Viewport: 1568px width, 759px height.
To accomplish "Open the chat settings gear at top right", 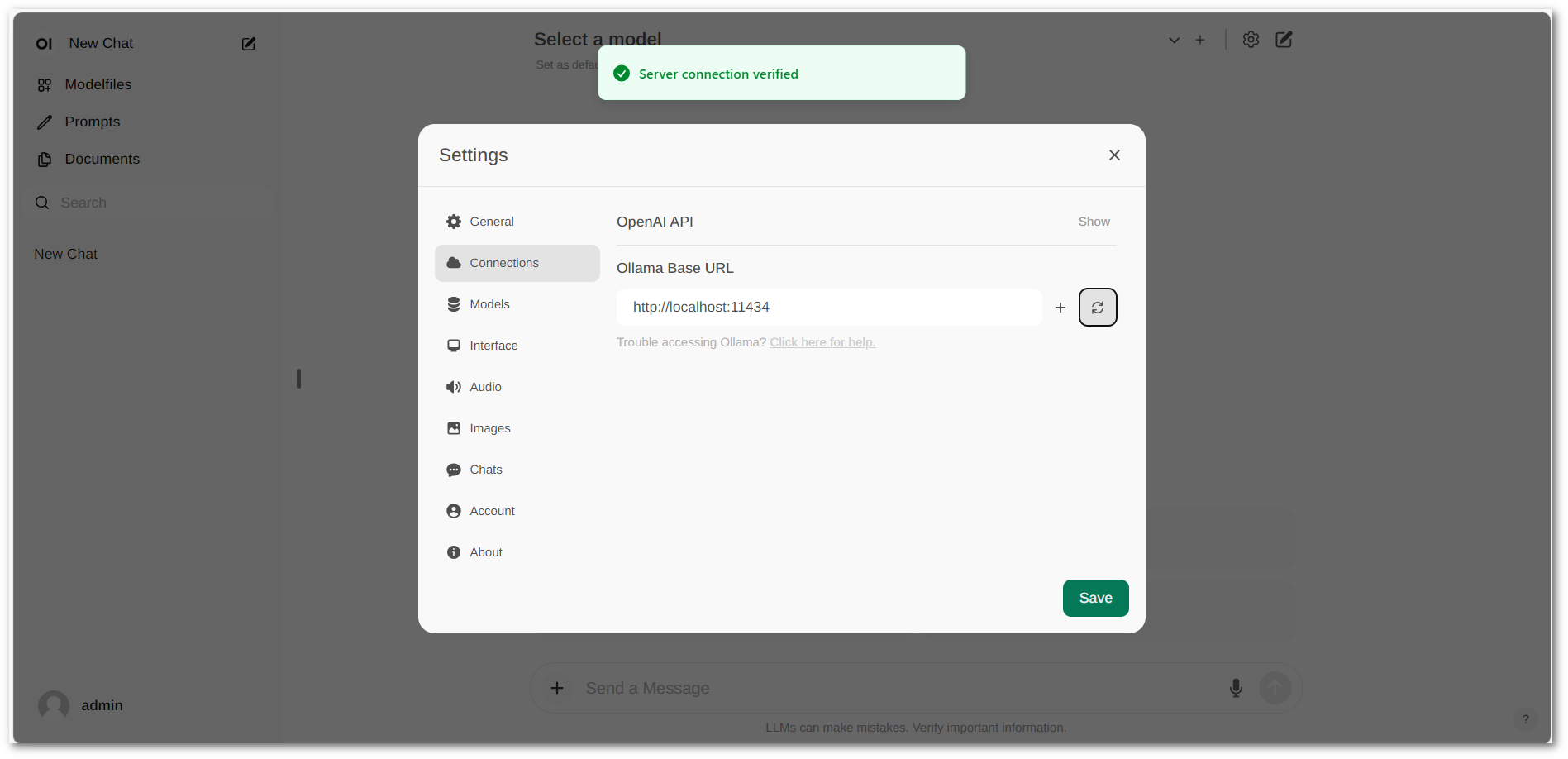I will [x=1250, y=39].
